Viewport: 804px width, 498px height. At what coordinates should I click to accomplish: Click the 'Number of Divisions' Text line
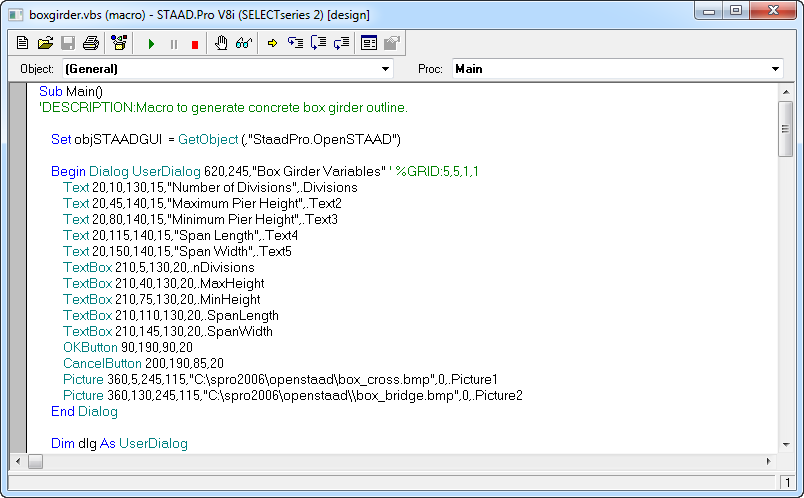click(x=210, y=187)
